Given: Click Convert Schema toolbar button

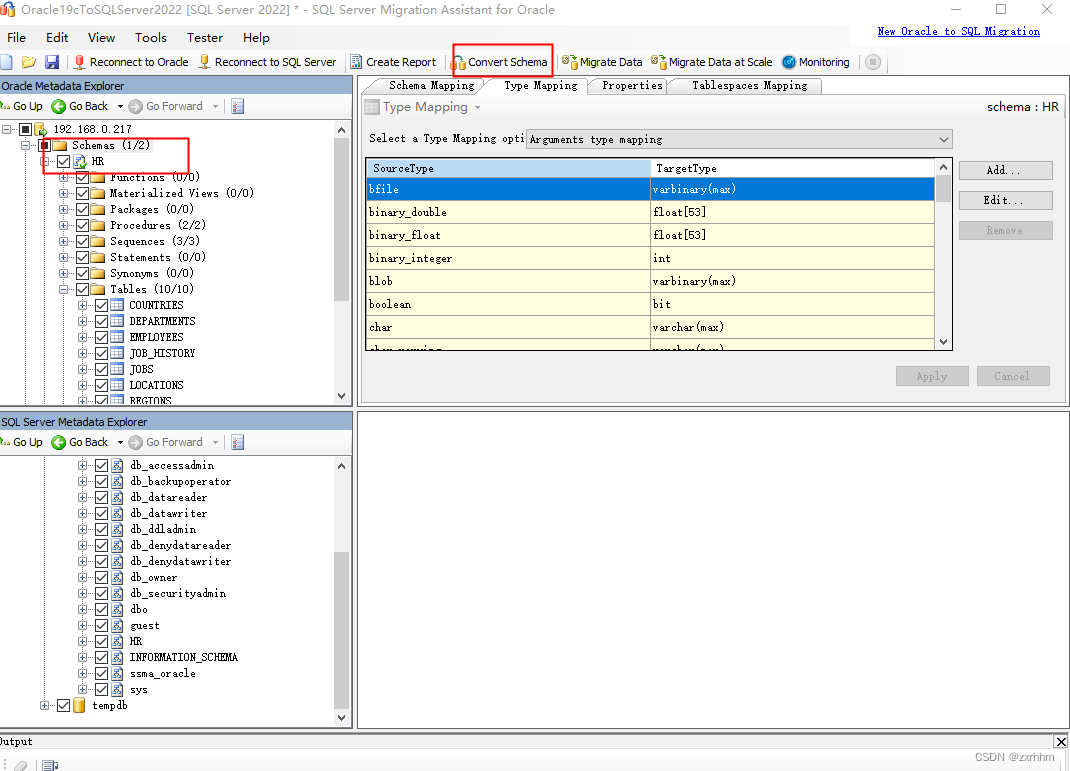Looking at the screenshot, I should [x=500, y=62].
